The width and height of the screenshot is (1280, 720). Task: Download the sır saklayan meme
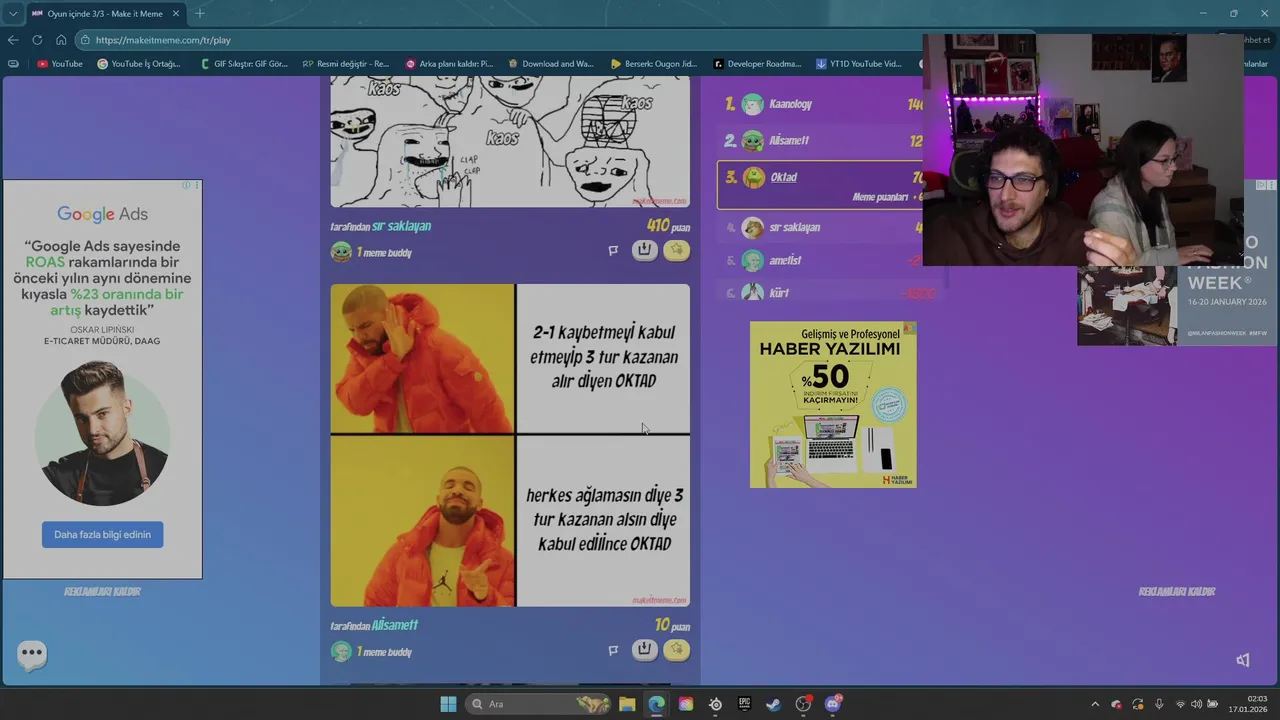coord(645,250)
